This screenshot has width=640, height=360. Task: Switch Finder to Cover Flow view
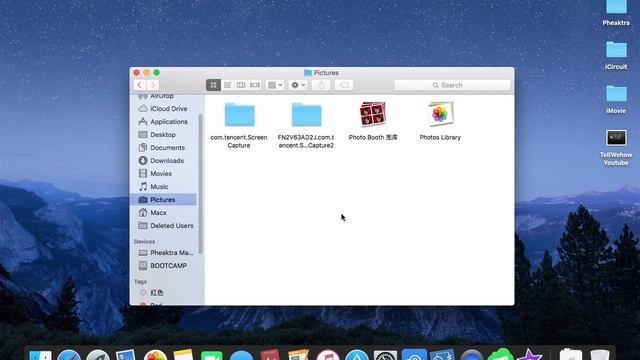(x=255, y=85)
